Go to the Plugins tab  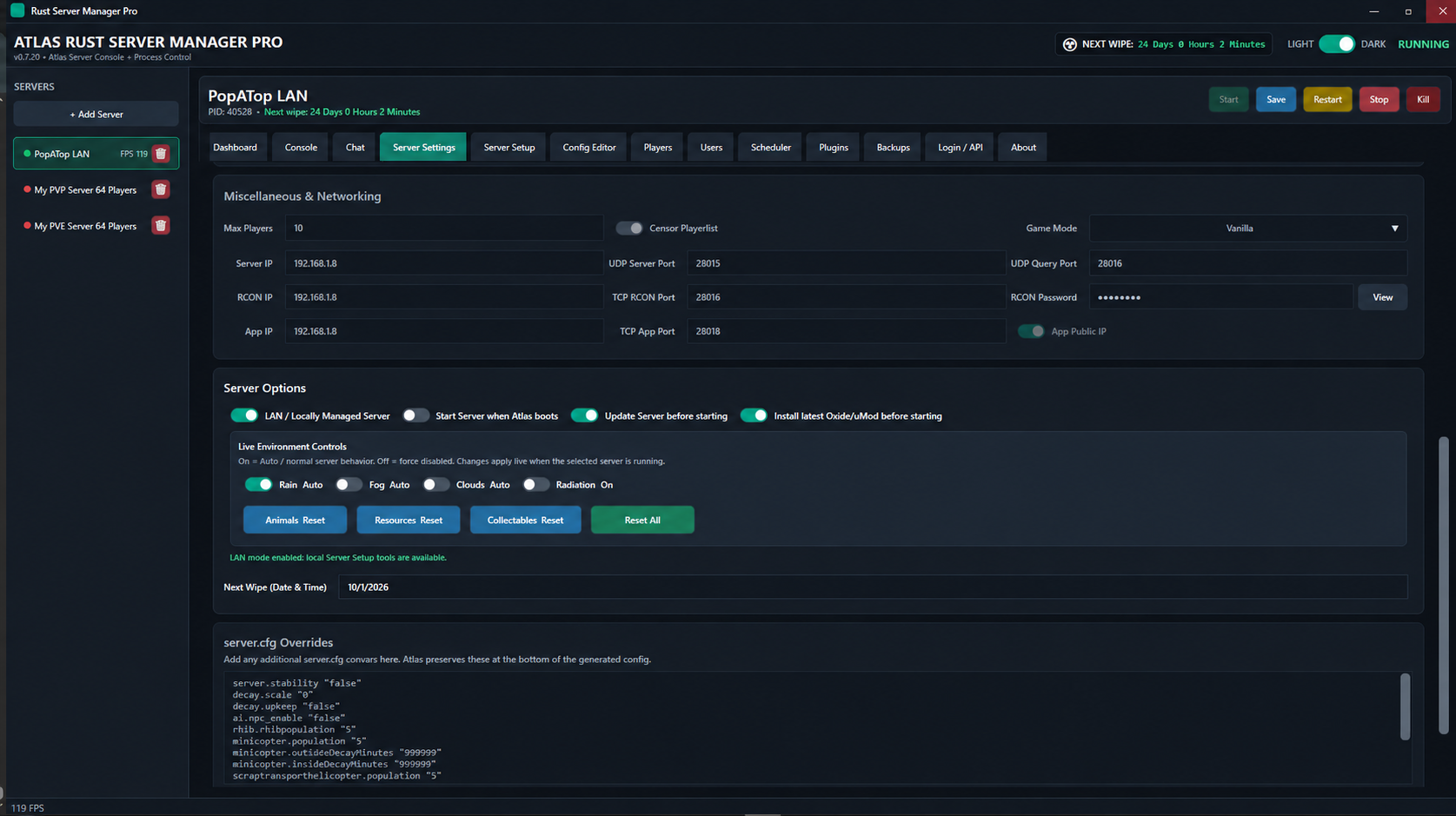pyautogui.click(x=834, y=148)
